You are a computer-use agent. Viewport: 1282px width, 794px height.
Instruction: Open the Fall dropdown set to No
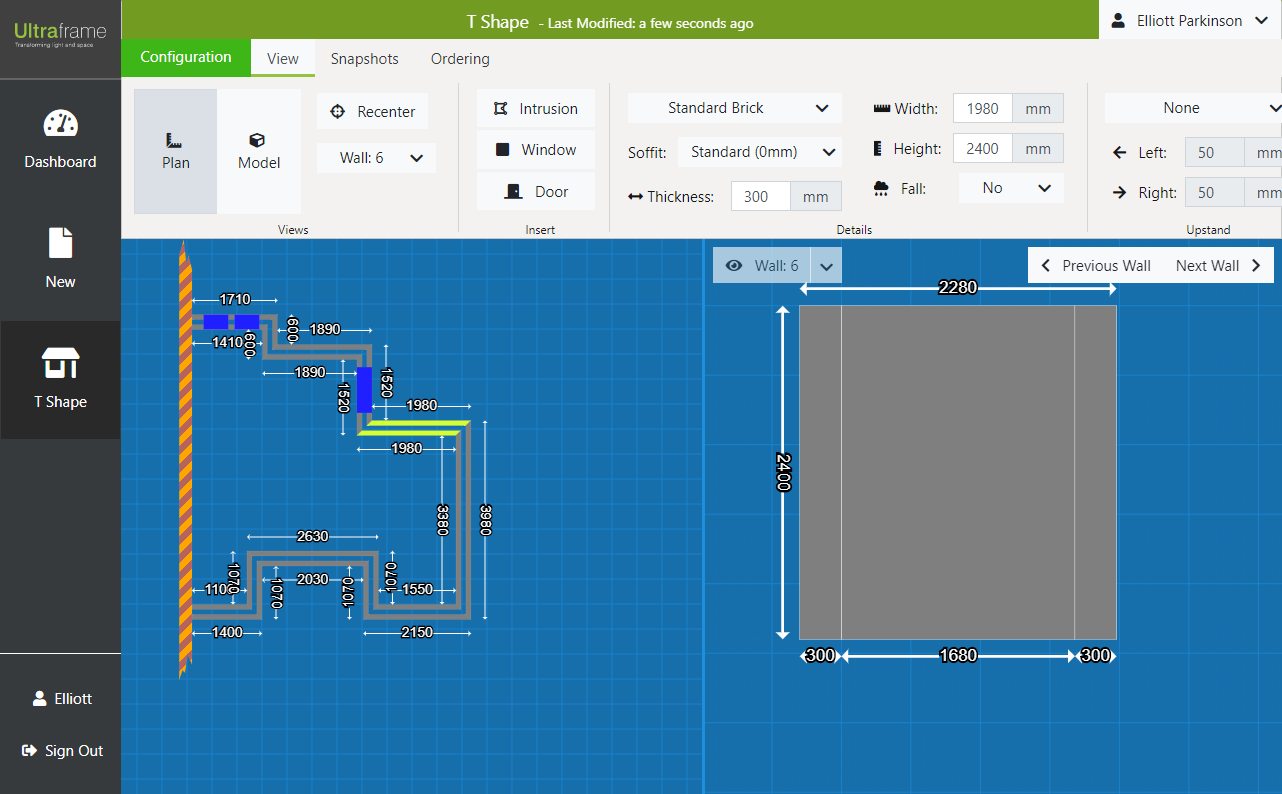coord(1011,188)
